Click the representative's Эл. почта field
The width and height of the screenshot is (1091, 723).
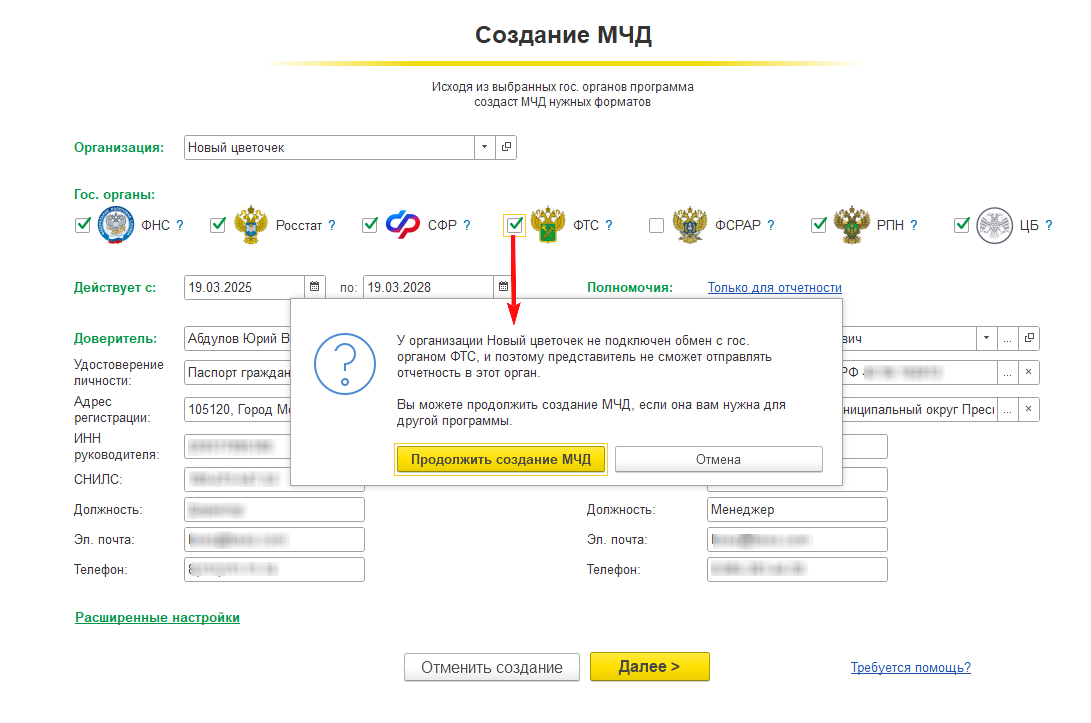click(797, 539)
